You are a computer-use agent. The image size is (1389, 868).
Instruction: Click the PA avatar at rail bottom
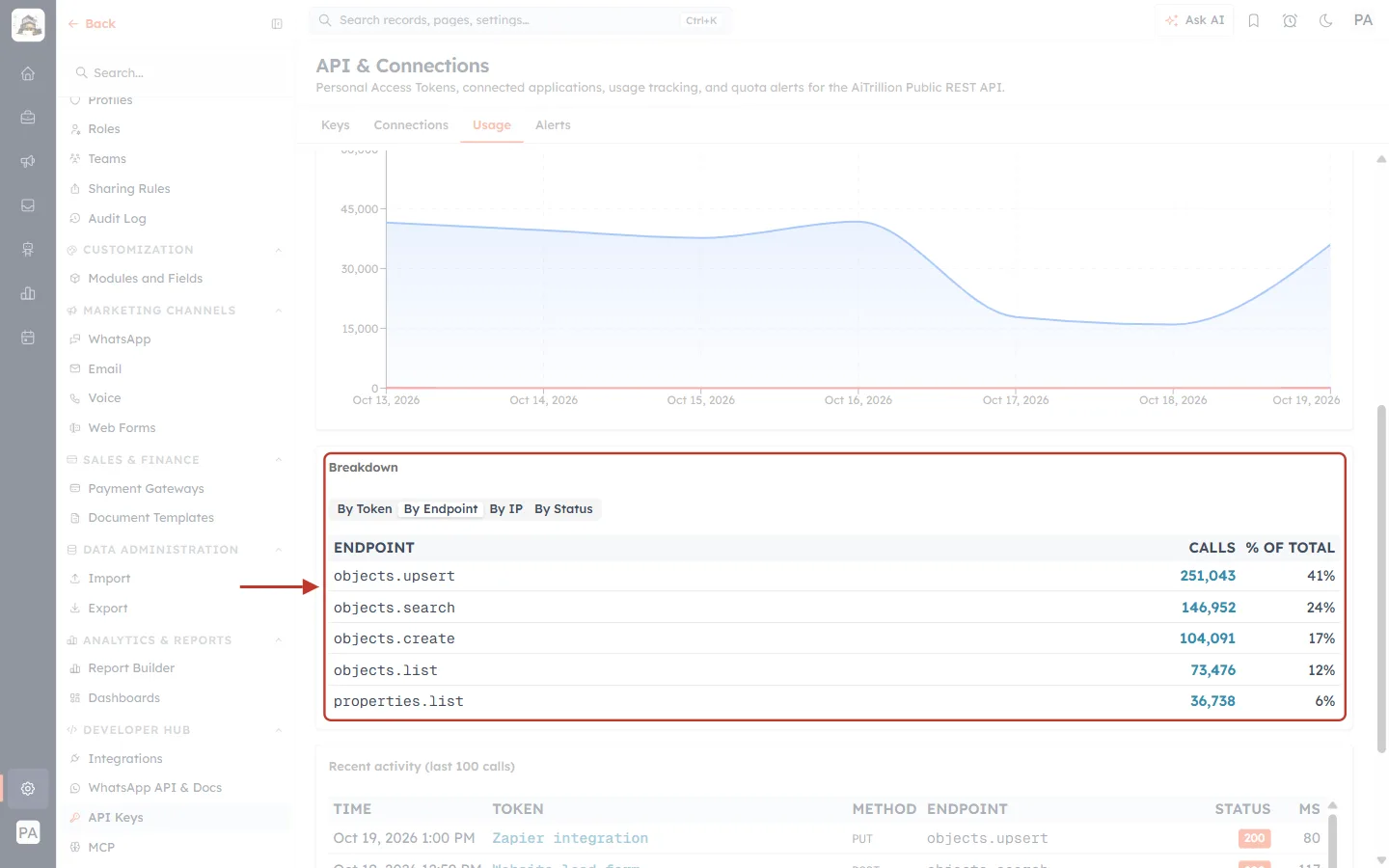coord(28,832)
